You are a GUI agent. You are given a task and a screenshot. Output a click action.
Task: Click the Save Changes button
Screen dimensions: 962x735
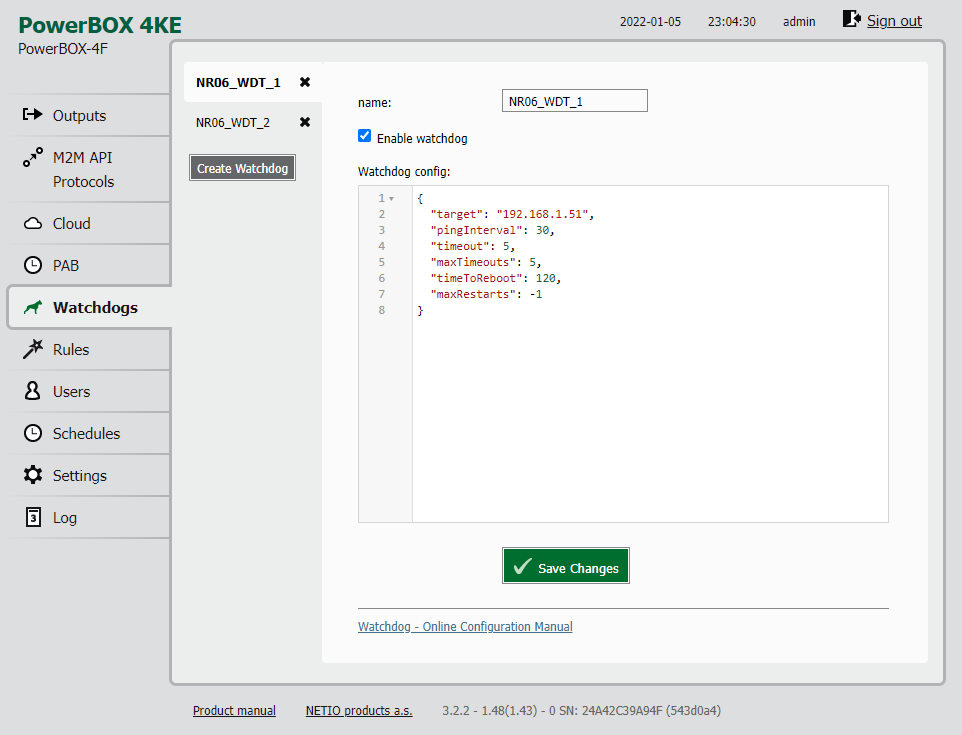click(566, 567)
